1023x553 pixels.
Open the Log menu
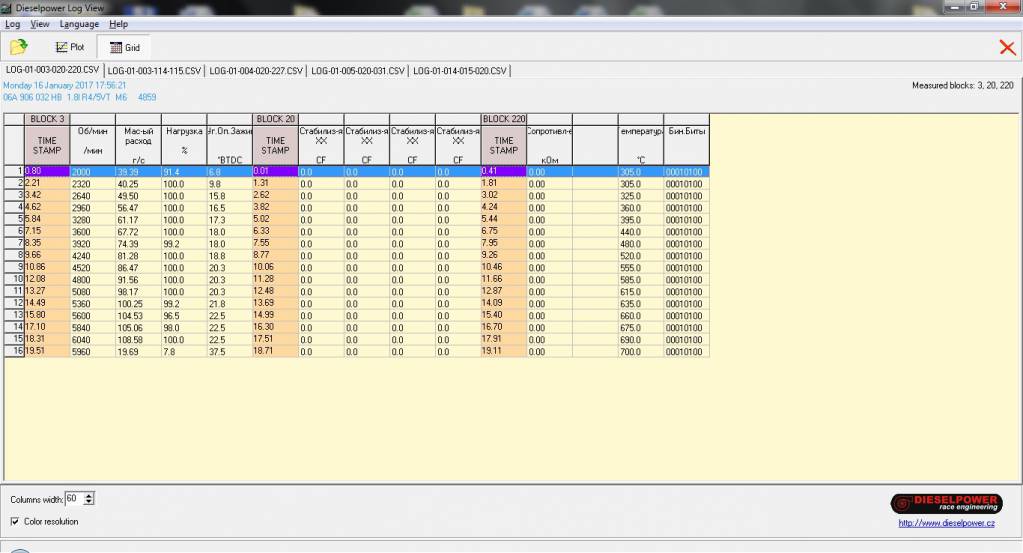pos(13,24)
